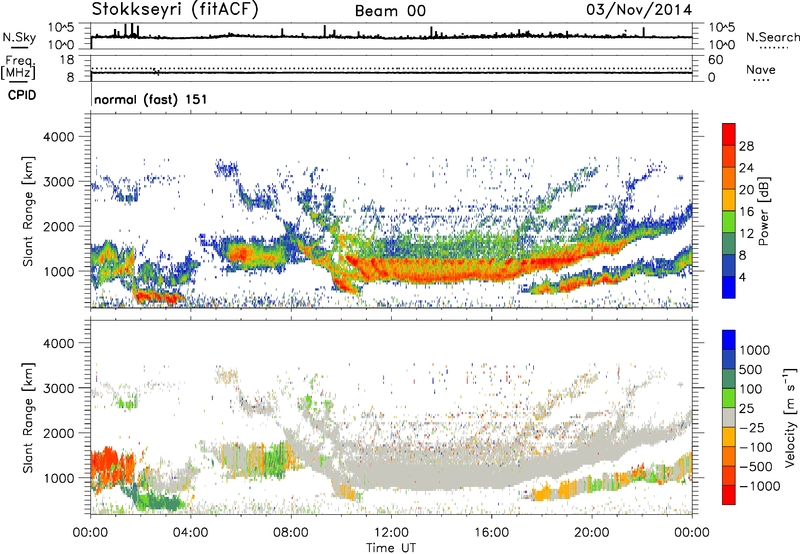Click the -1000 label on the Velocity colorbar
Screen dimensions: 800x554
(x=760, y=486)
